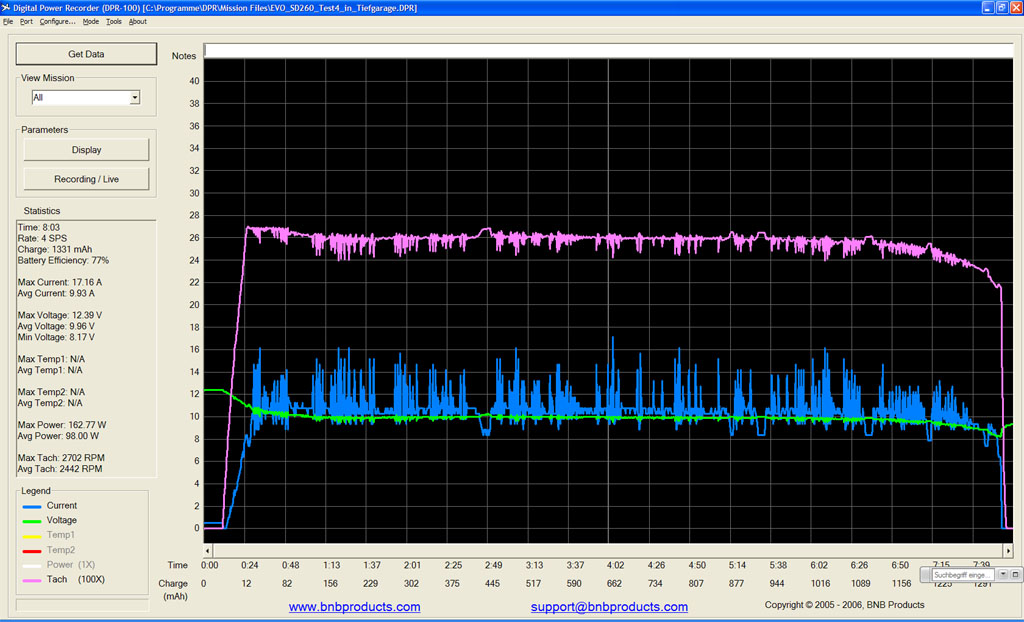Viewport: 1024px width, 622px height.
Task: Click the DPR application icon in title bar
Action: click(6, 8)
